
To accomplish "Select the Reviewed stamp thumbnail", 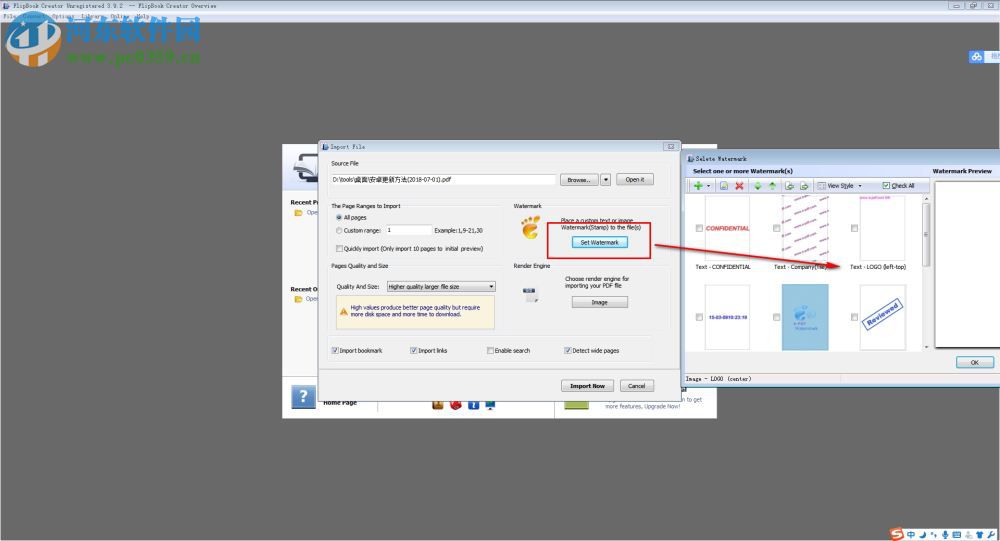I will 883,317.
